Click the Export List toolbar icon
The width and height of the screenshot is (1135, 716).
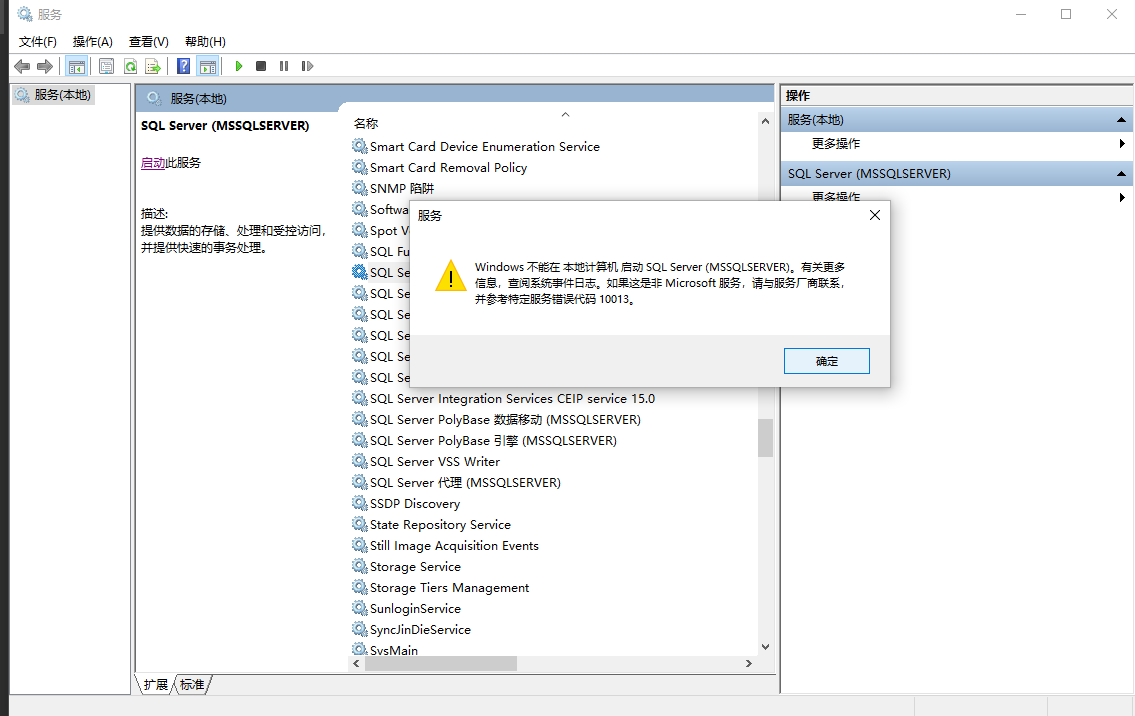[153, 67]
